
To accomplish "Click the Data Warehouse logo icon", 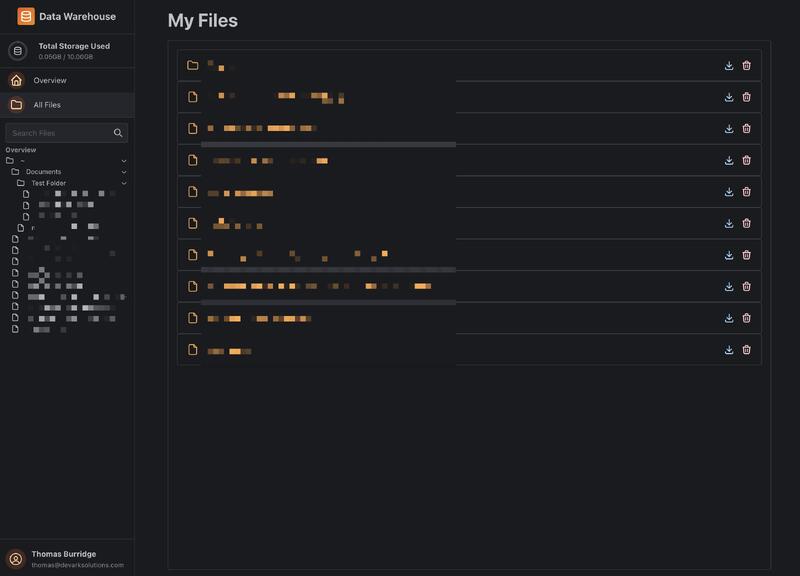I will (x=26, y=16).
